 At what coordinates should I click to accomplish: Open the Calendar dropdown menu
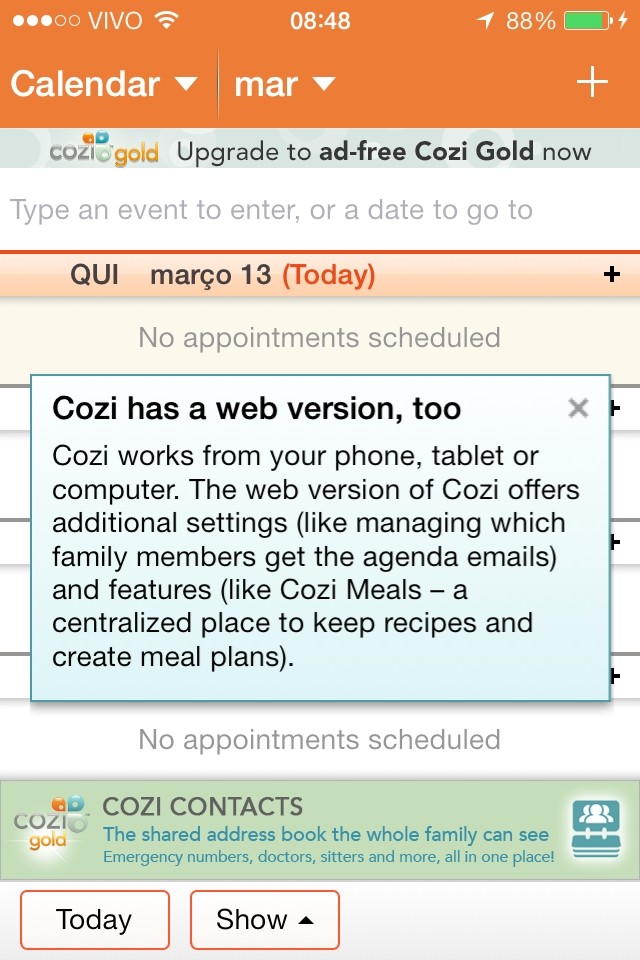[x=104, y=84]
